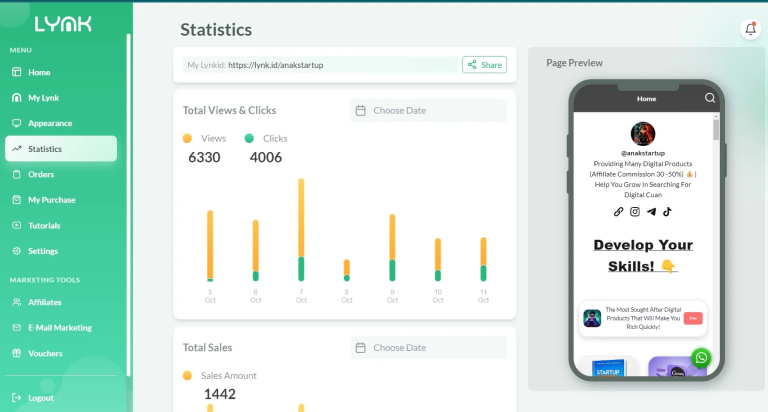This screenshot has height=412, width=768.
Task: Open the Total Sales date picker
Action: (428, 347)
